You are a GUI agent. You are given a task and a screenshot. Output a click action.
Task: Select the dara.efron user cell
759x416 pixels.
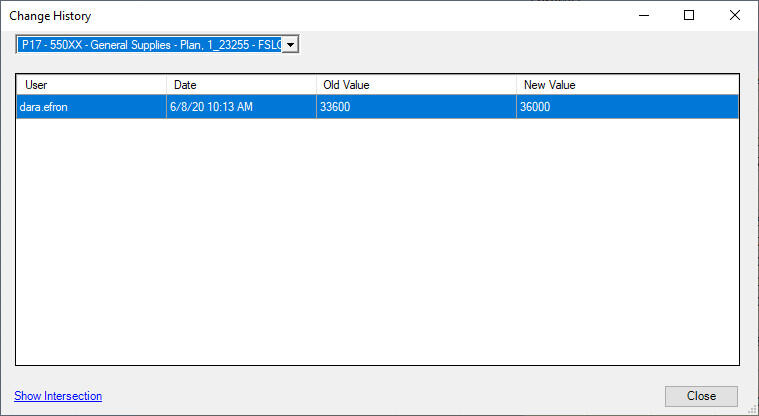[x=91, y=107]
